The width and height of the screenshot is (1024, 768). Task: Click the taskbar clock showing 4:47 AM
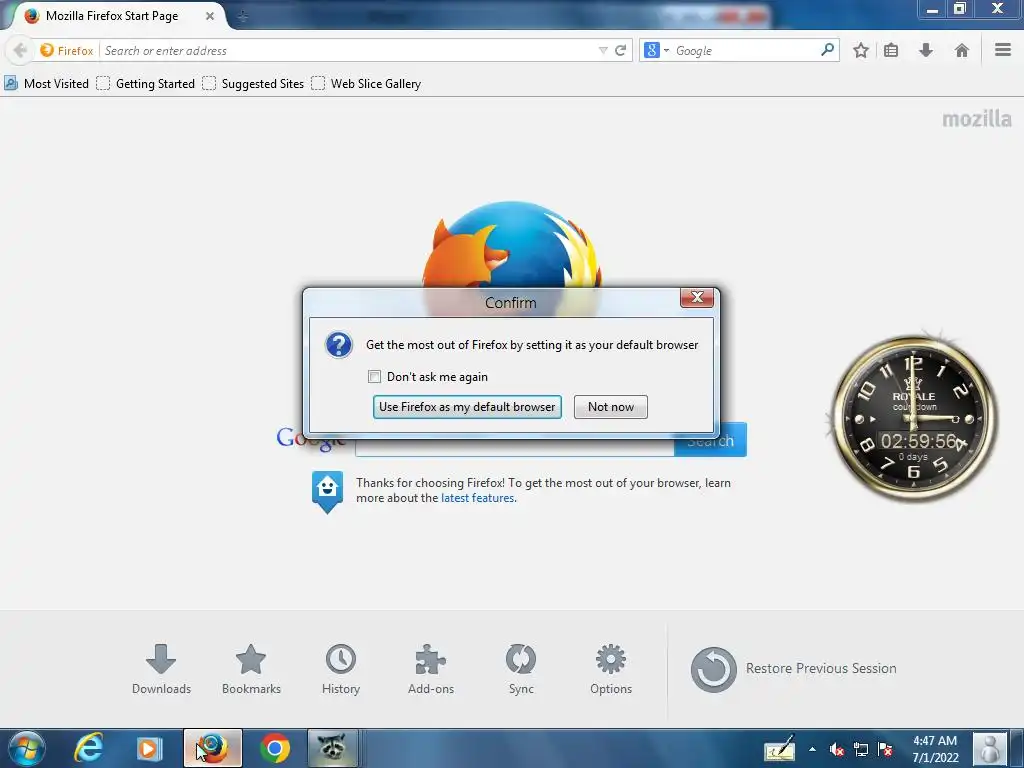click(935, 749)
